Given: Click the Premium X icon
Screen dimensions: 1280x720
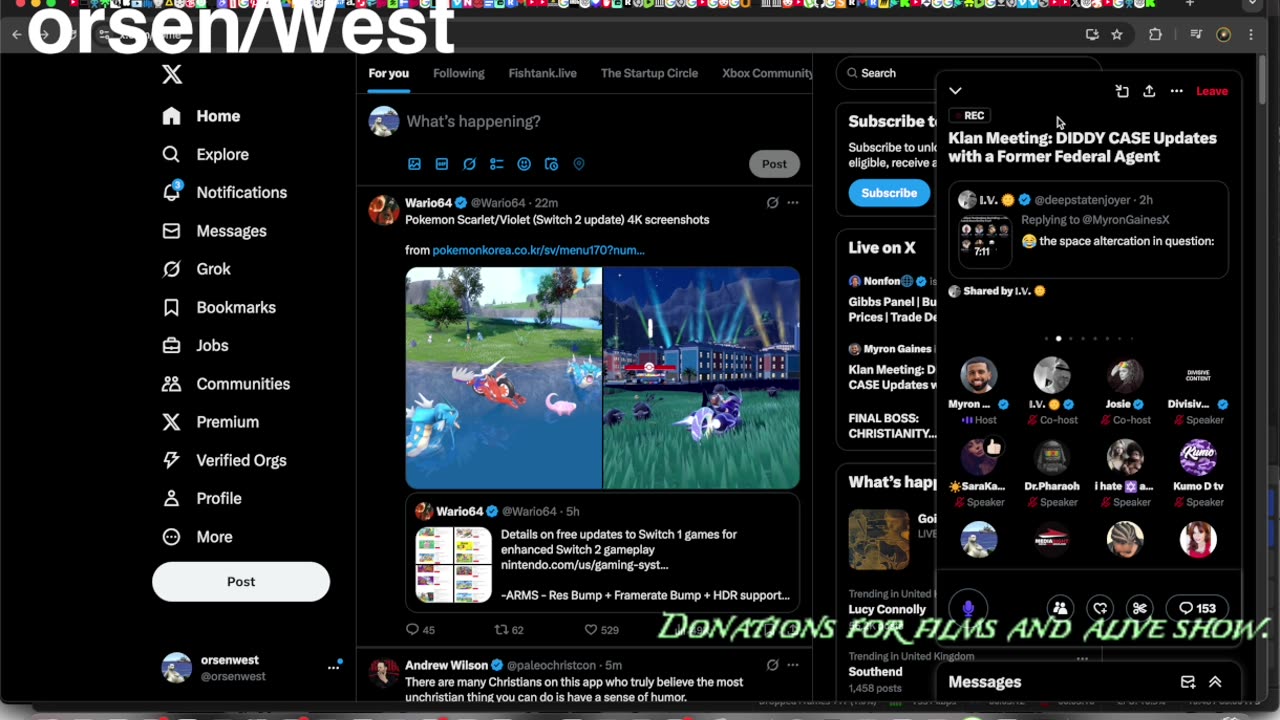Looking at the screenshot, I should [172, 422].
